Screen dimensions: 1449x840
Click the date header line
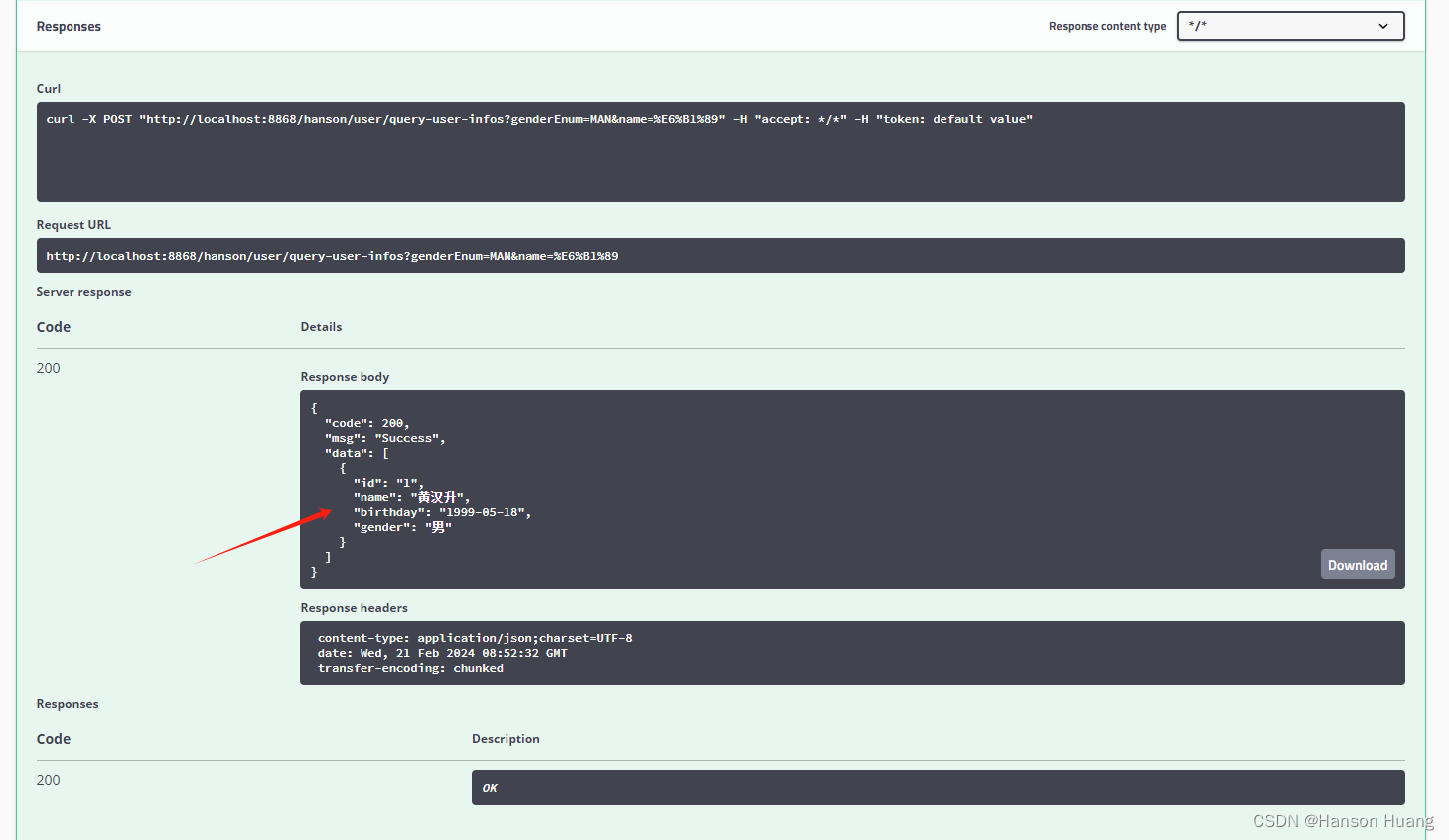[442, 653]
